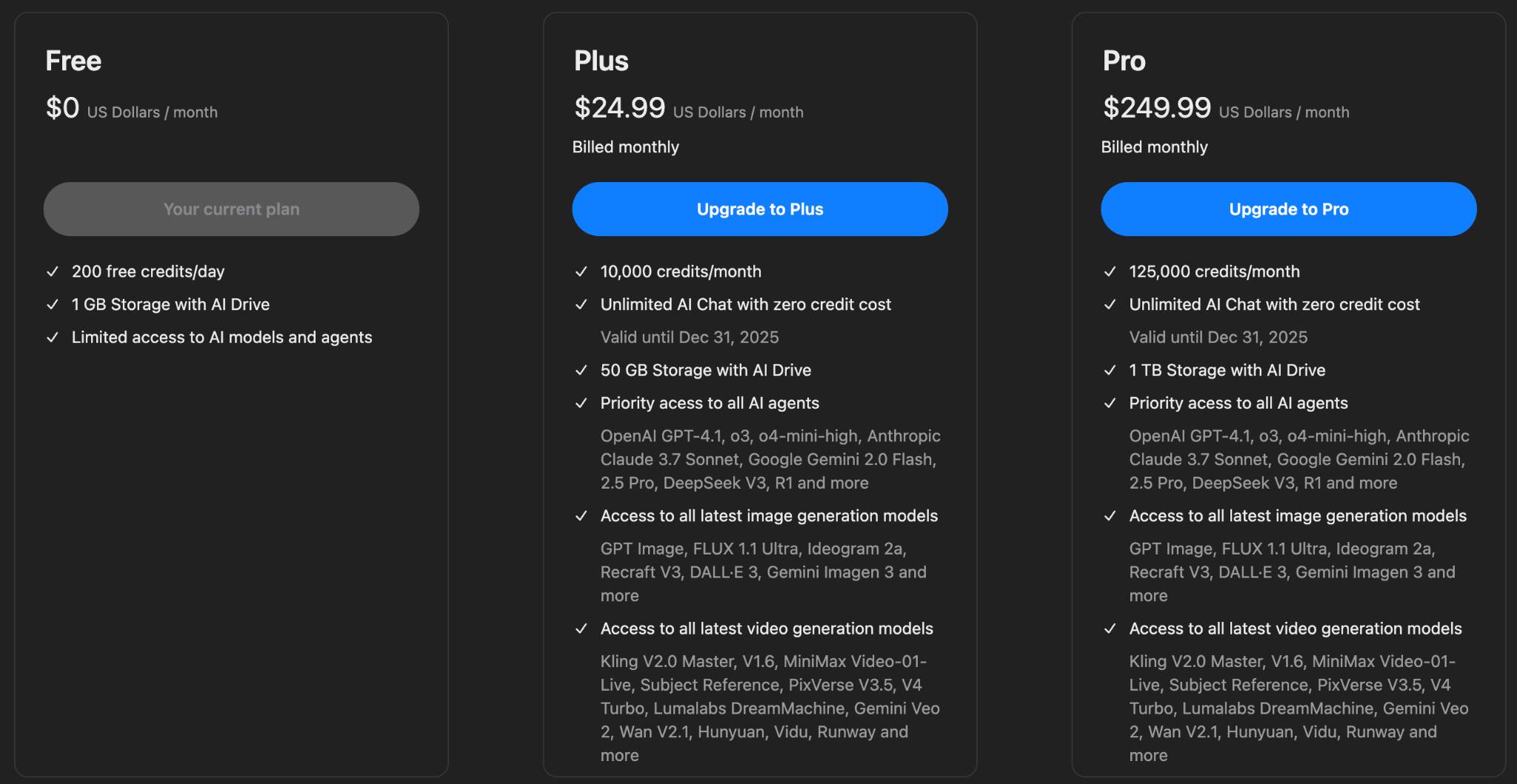Click Pro plan's image generation models checkmark
This screenshot has height=784, width=1517.
pyautogui.click(x=1110, y=516)
